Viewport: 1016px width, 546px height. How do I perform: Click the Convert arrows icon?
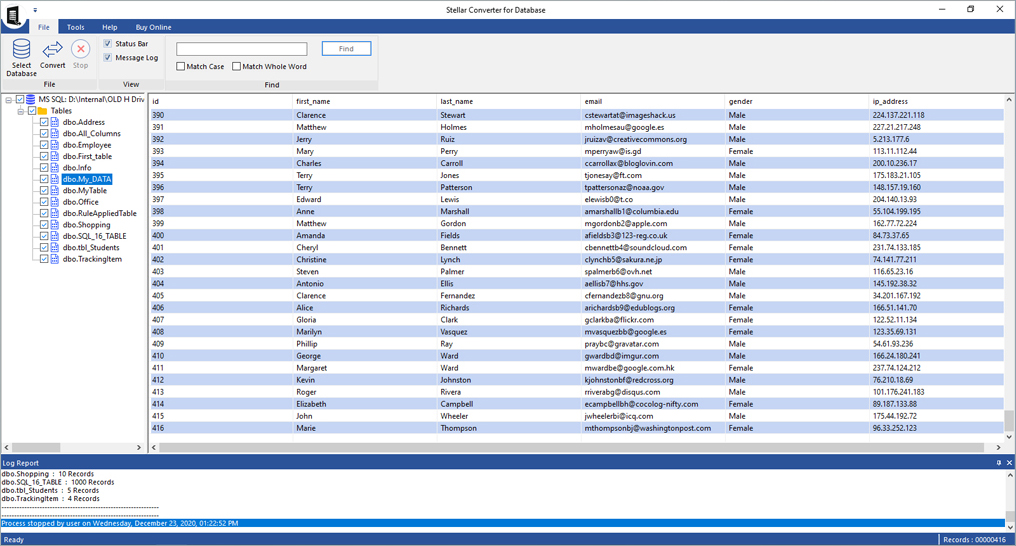coord(52,49)
